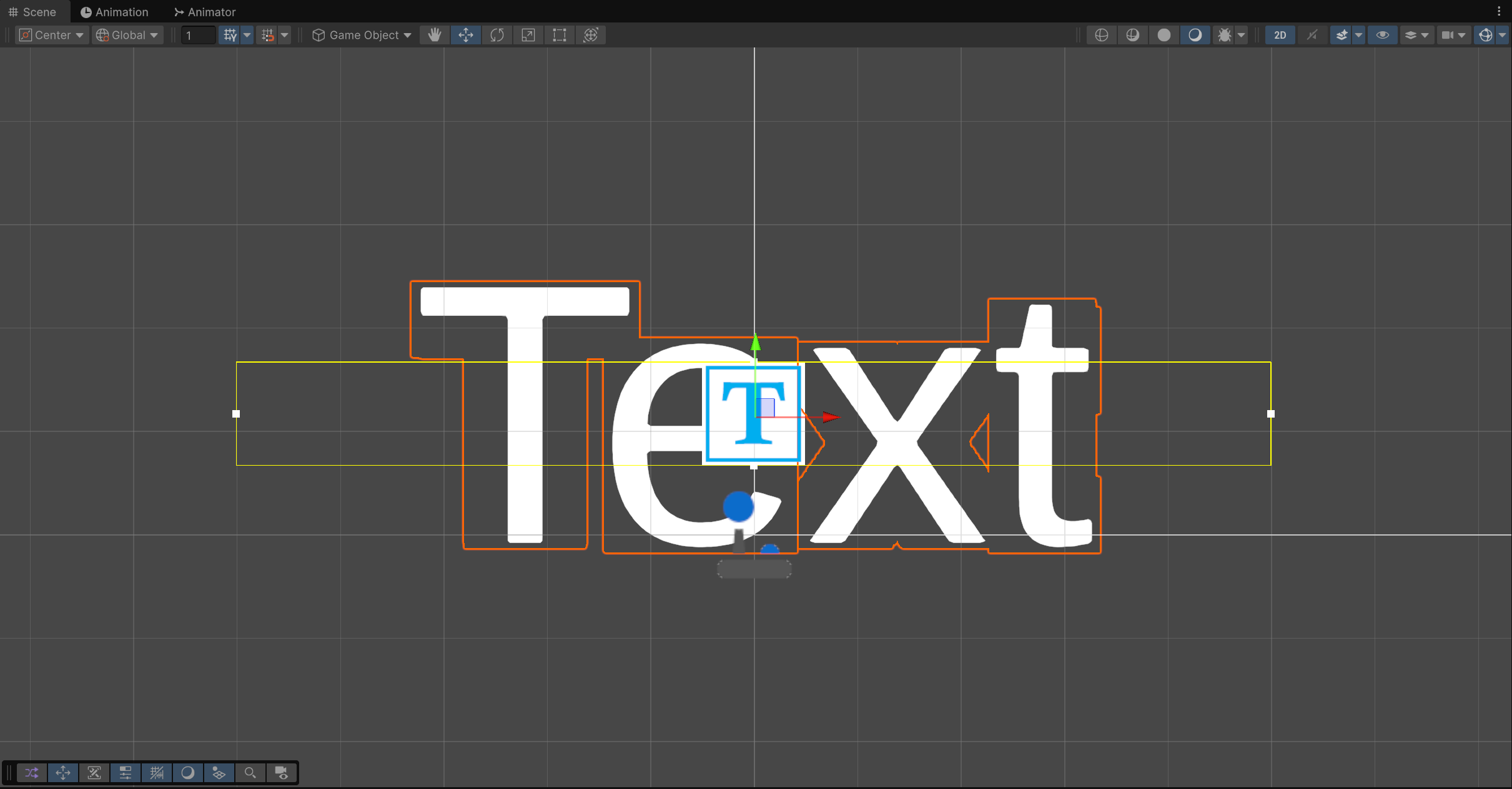Click the search icon in bottom overlay toolbar
Screen dimensions: 1512x789
(x=250, y=773)
